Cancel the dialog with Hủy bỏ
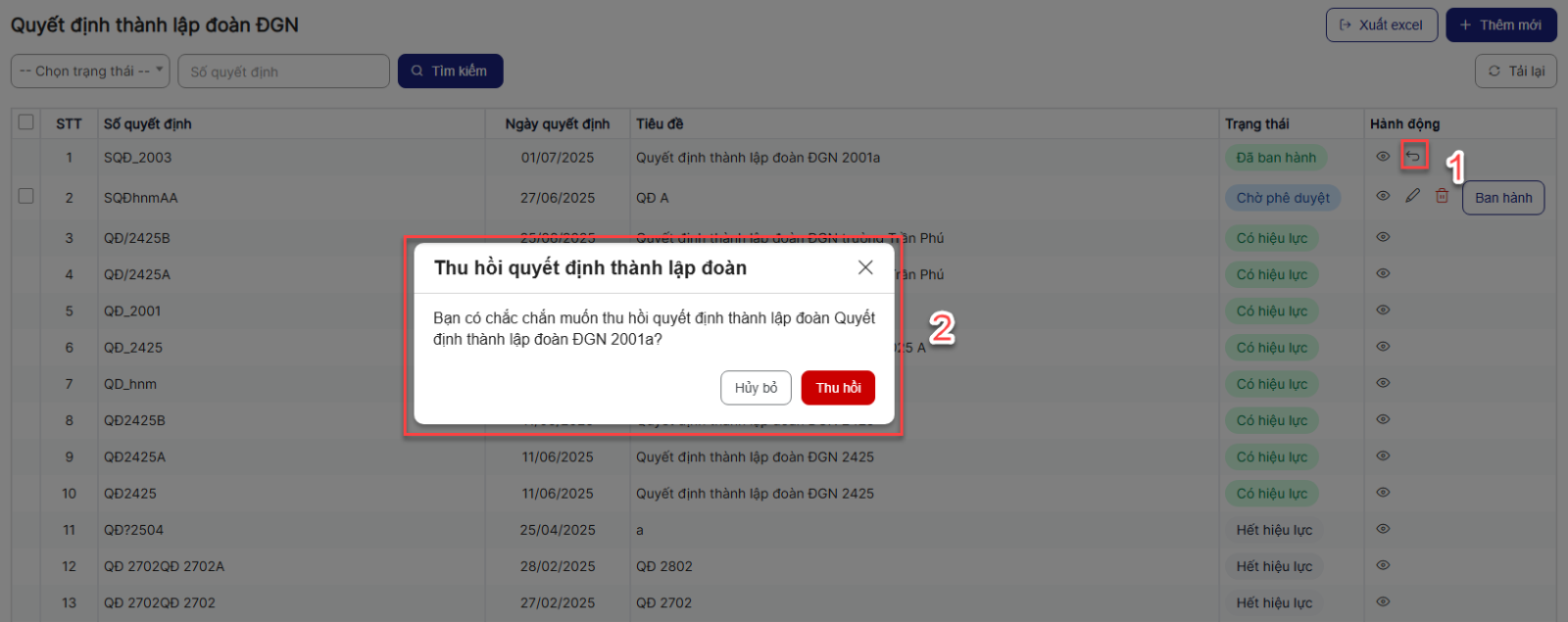The width and height of the screenshot is (1568, 622). (x=756, y=388)
